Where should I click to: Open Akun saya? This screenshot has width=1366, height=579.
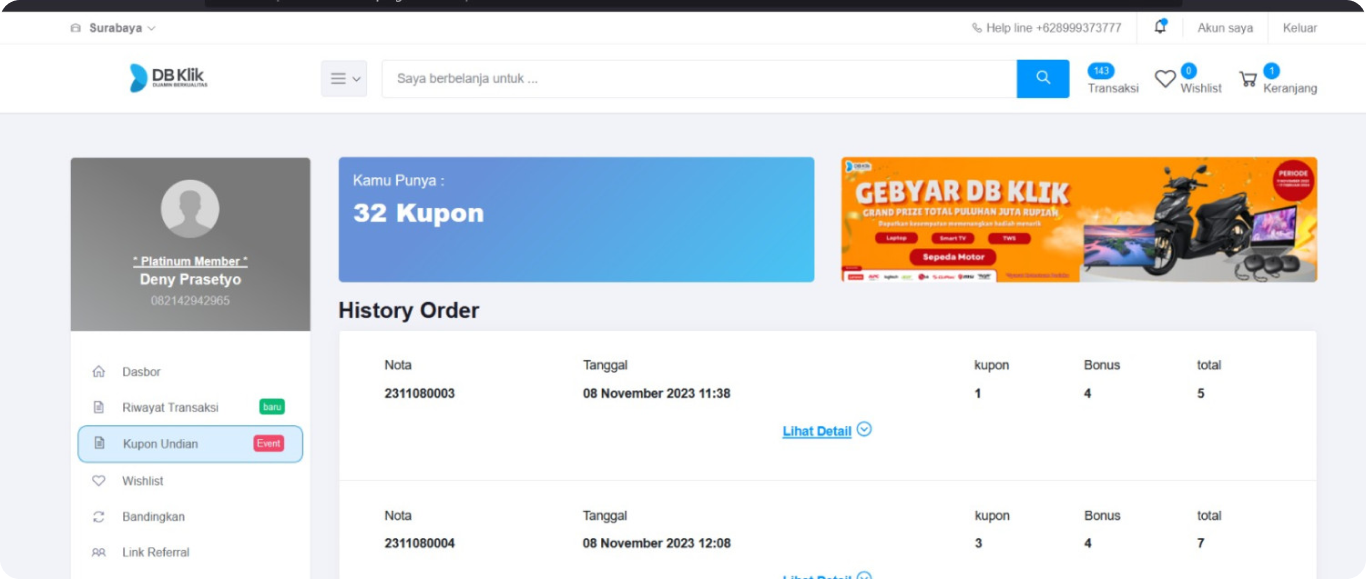pyautogui.click(x=1224, y=27)
